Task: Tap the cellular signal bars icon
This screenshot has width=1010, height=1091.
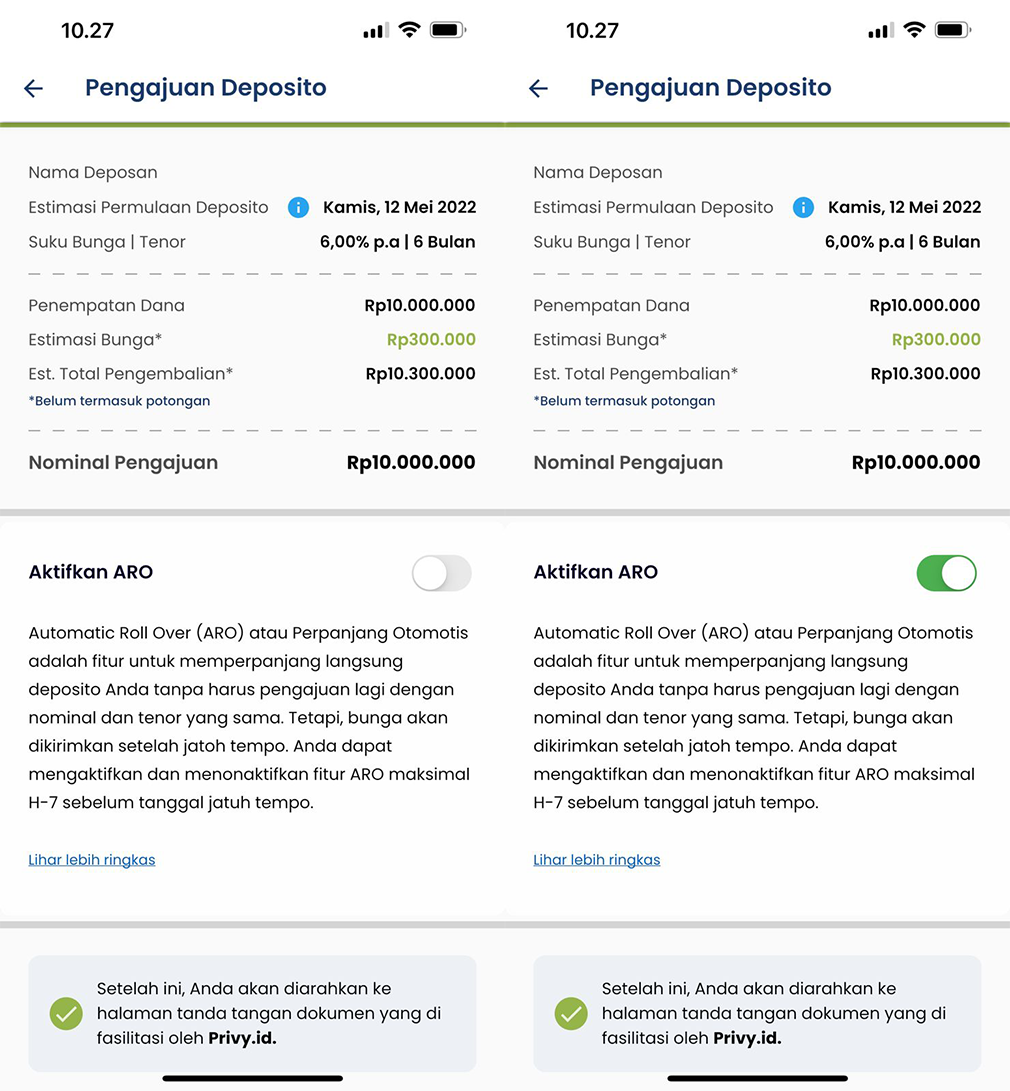Action: [374, 30]
